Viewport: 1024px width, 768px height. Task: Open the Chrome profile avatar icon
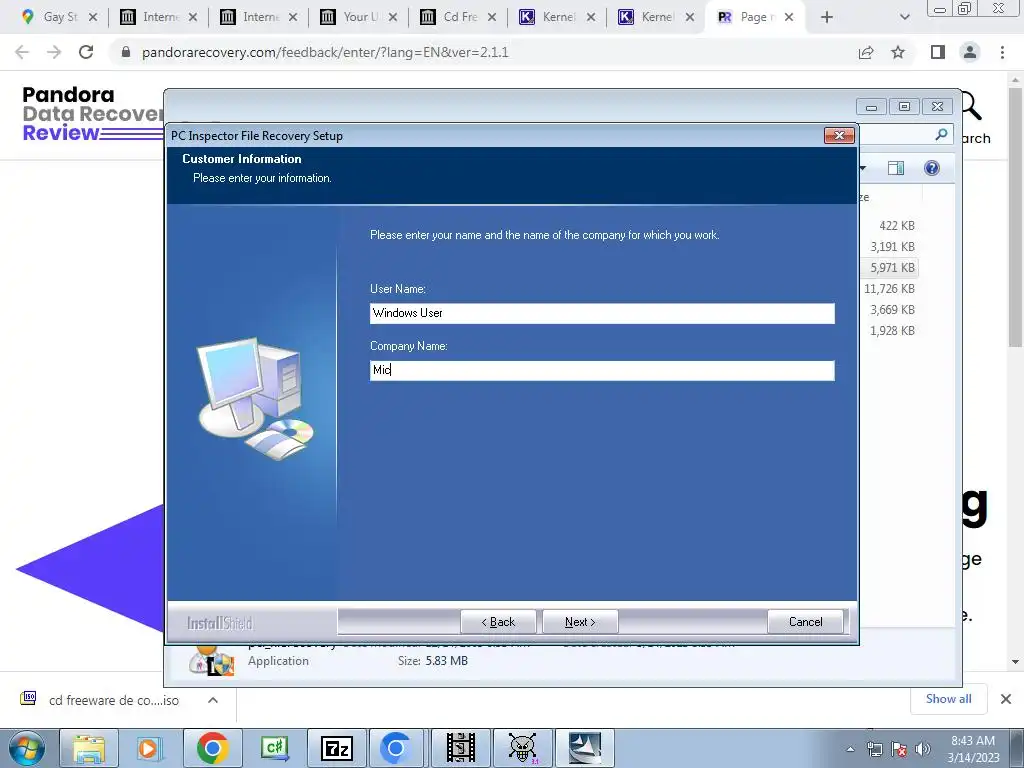point(970,52)
